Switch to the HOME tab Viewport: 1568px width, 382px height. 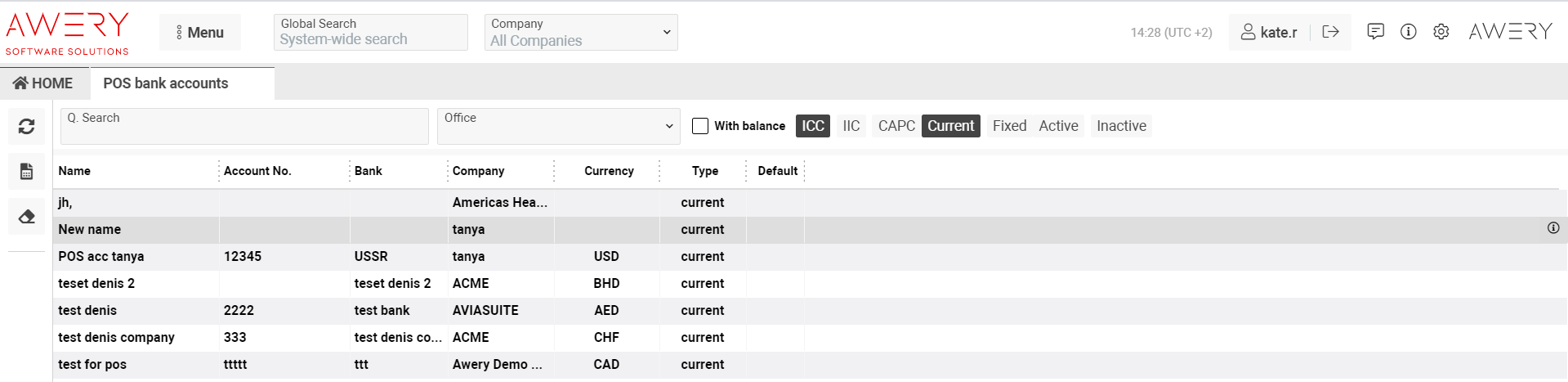tap(44, 83)
